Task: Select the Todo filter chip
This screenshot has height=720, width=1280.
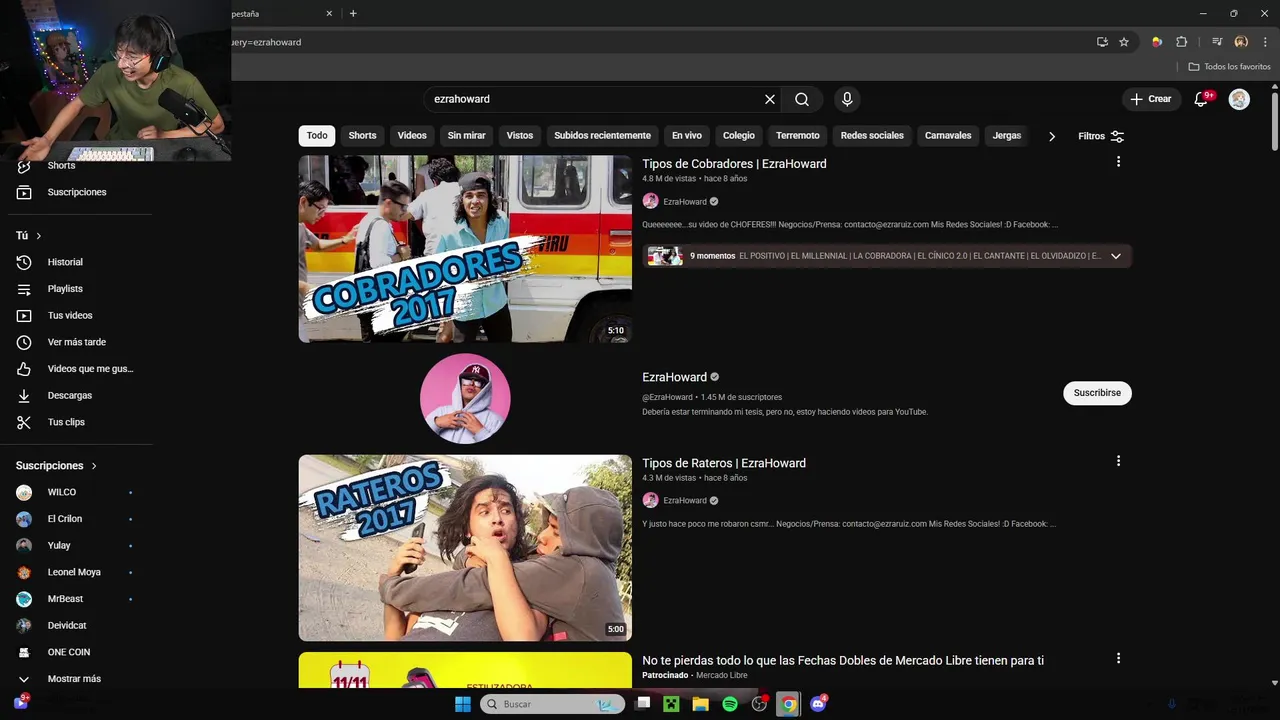Action: (317, 136)
